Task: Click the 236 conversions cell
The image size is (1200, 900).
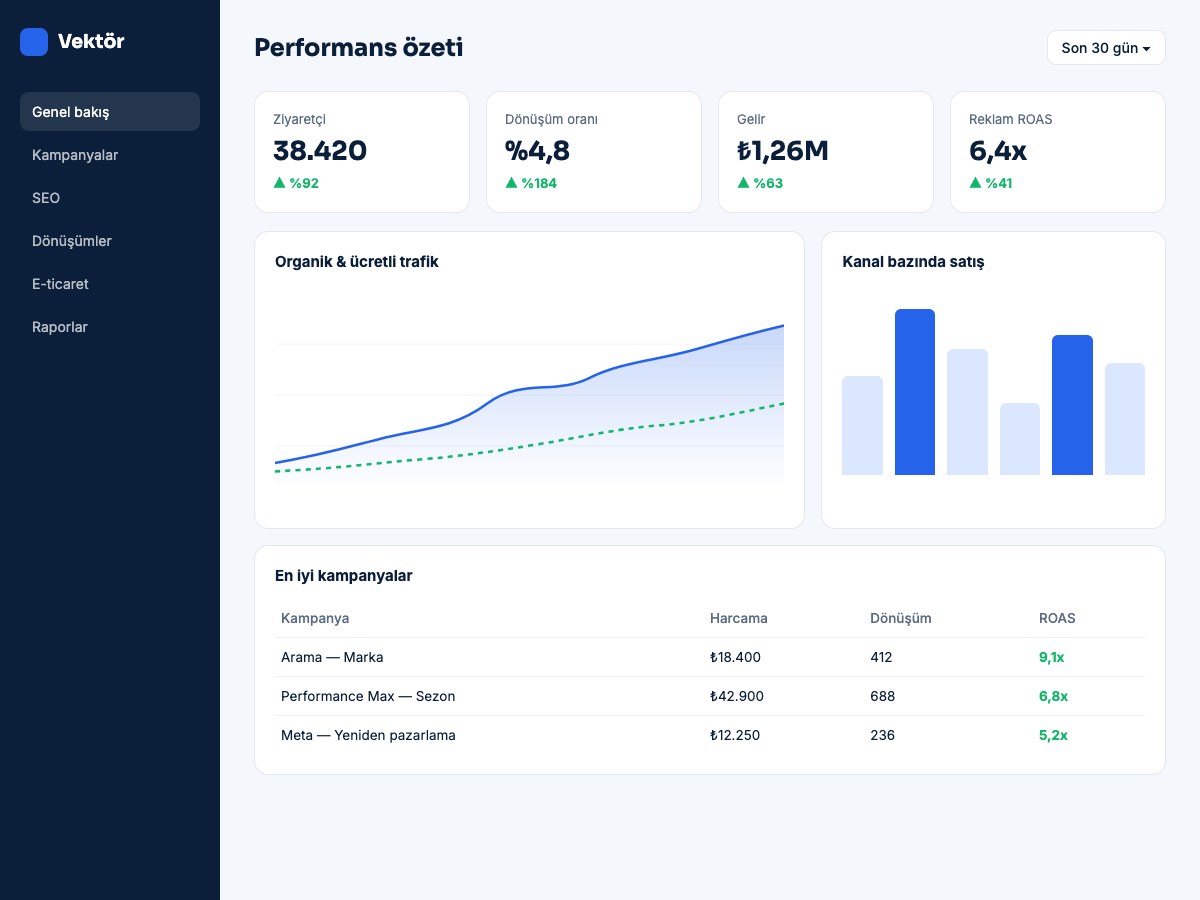Action: pyautogui.click(x=883, y=735)
